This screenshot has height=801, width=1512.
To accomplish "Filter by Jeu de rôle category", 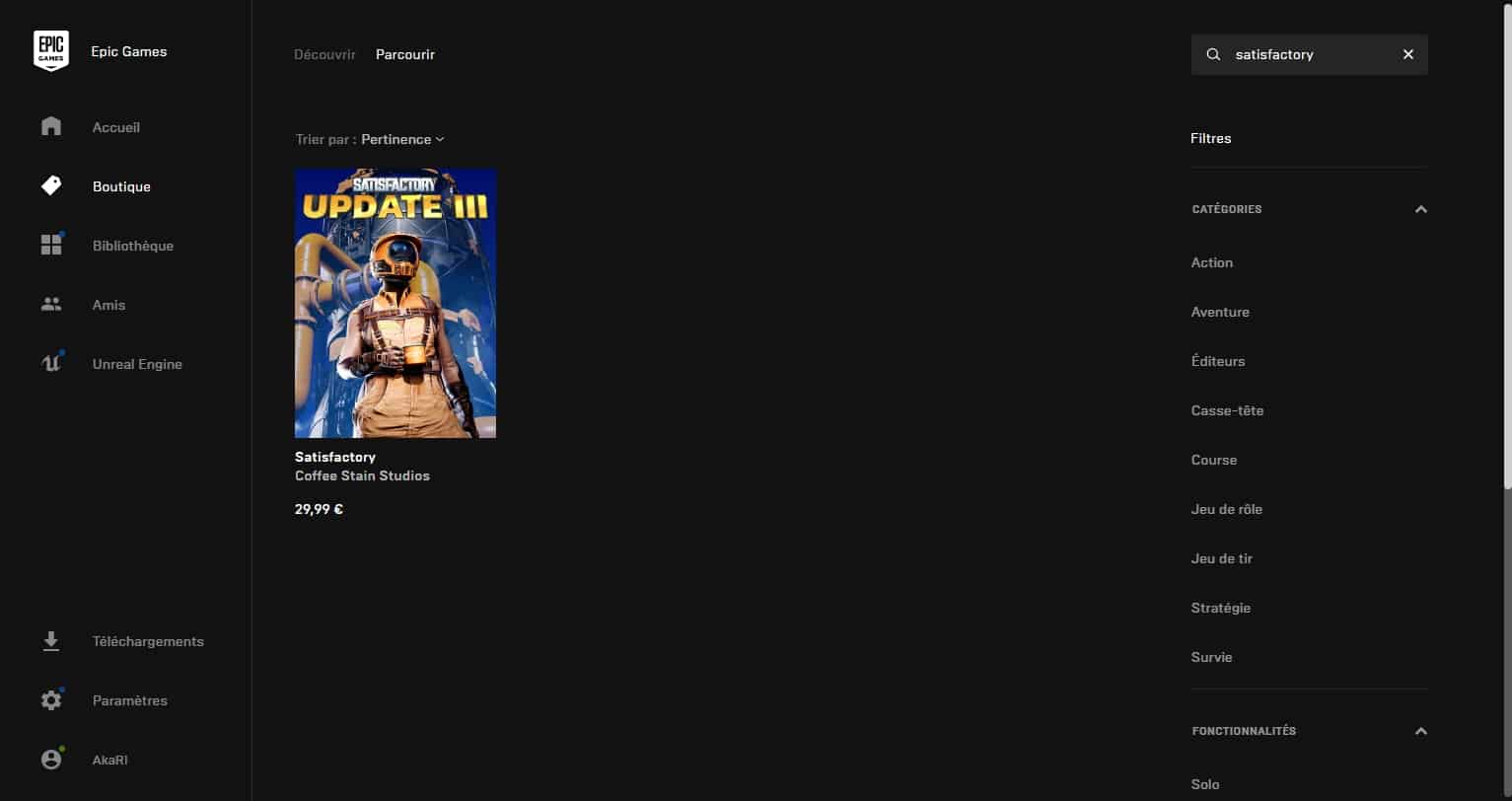I will pos(1227,509).
